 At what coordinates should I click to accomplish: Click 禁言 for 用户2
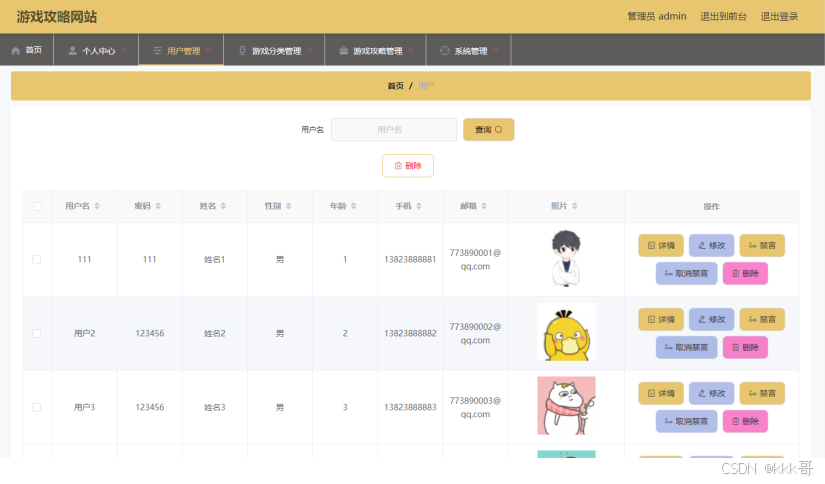[762, 319]
